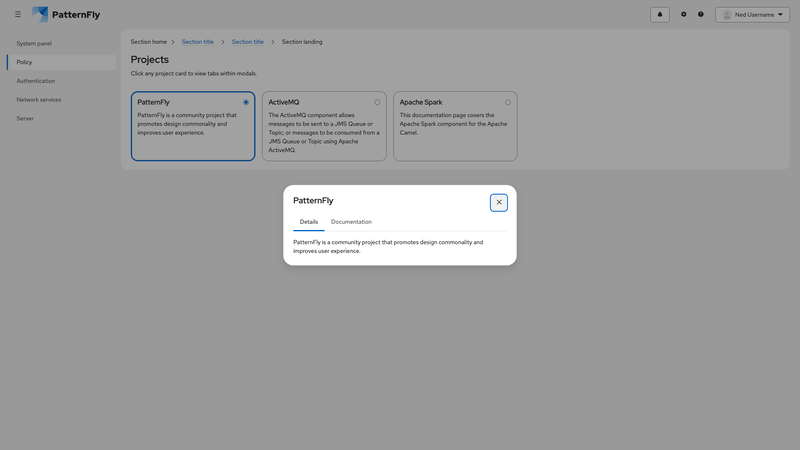The image size is (800, 450).
Task: Click the PatternFly logo
Action: pyautogui.click(x=66, y=14)
